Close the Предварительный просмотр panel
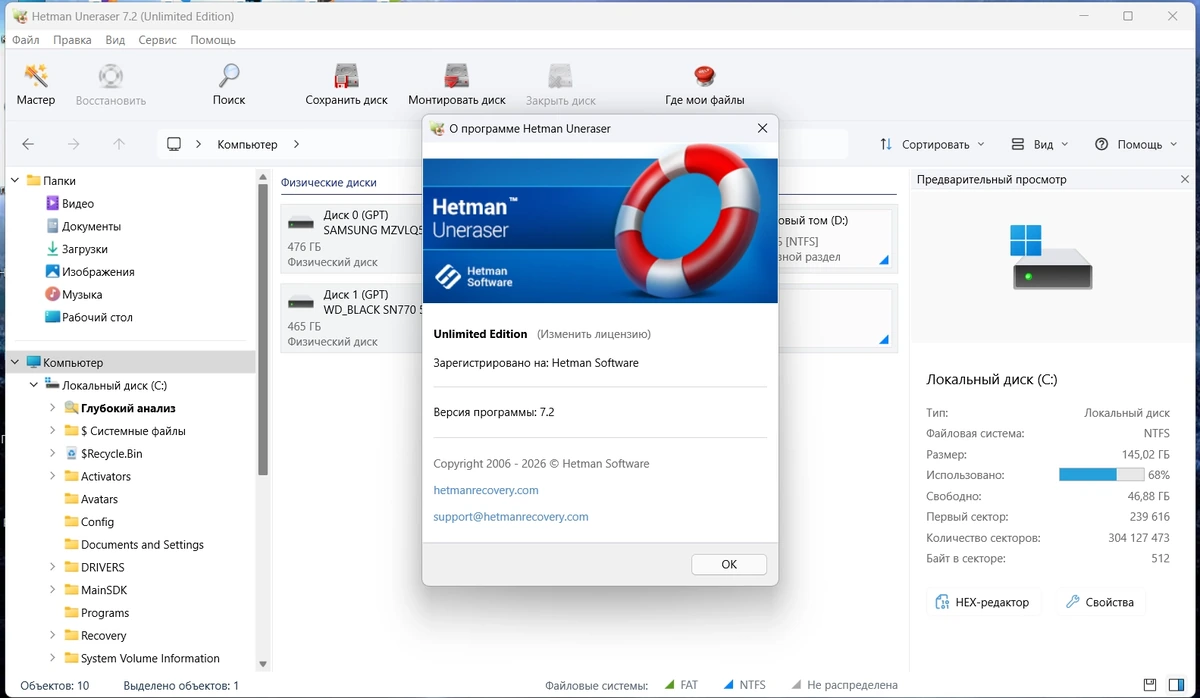 click(x=1185, y=180)
